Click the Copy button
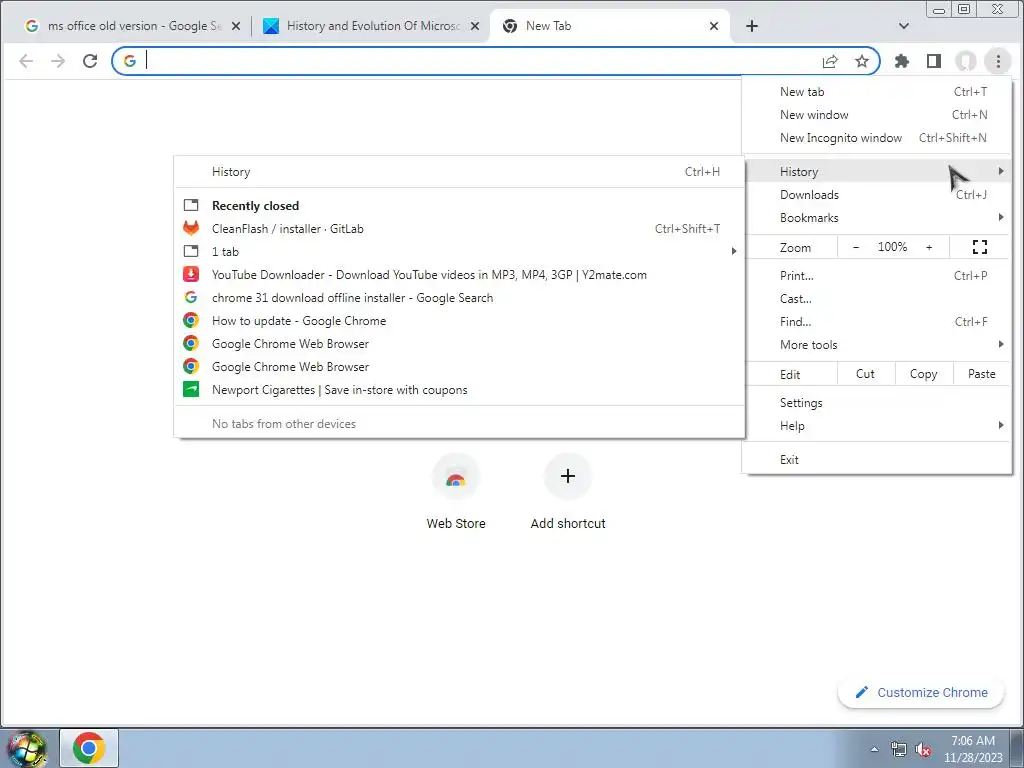Screen dimensions: 1024x768 (x=923, y=374)
